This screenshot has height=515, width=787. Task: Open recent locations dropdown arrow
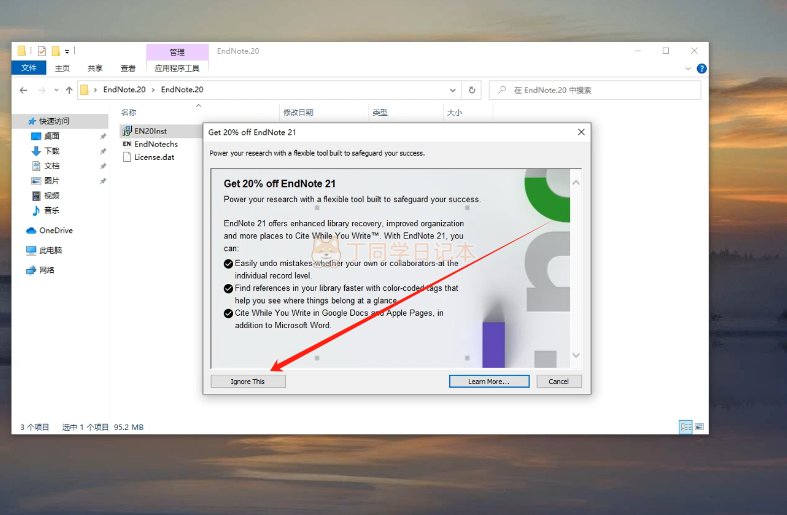pos(56,90)
